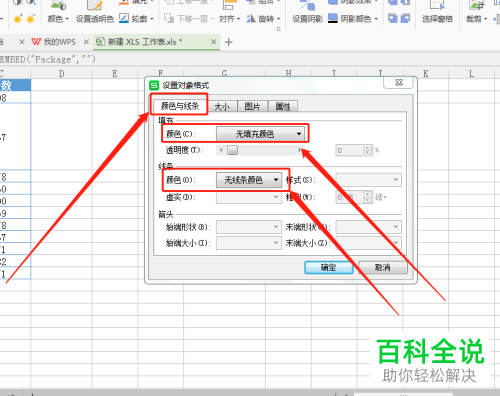500x396 pixels.
Task: Select column K header
Action: pos(425,74)
